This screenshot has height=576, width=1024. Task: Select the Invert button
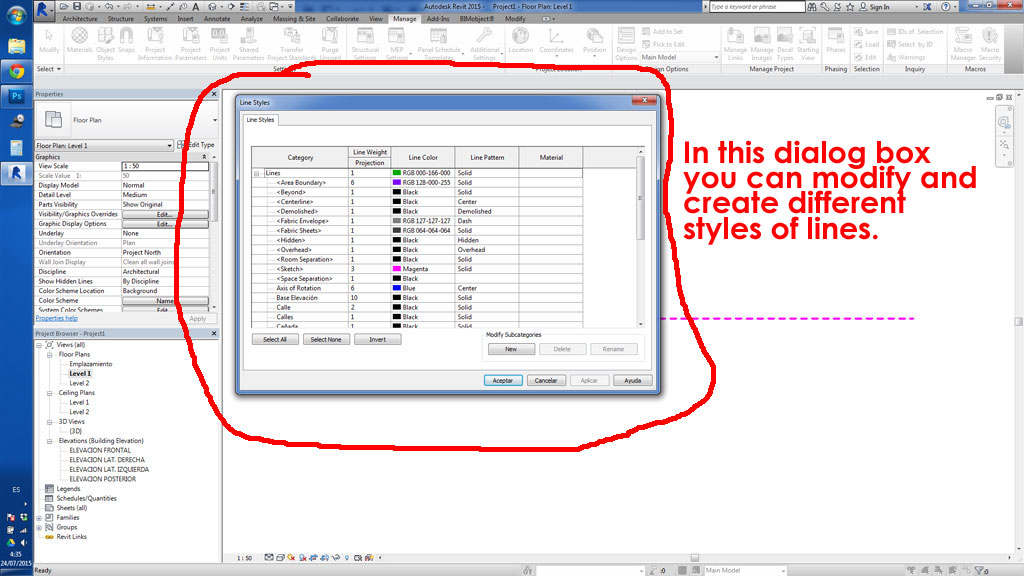tap(377, 339)
